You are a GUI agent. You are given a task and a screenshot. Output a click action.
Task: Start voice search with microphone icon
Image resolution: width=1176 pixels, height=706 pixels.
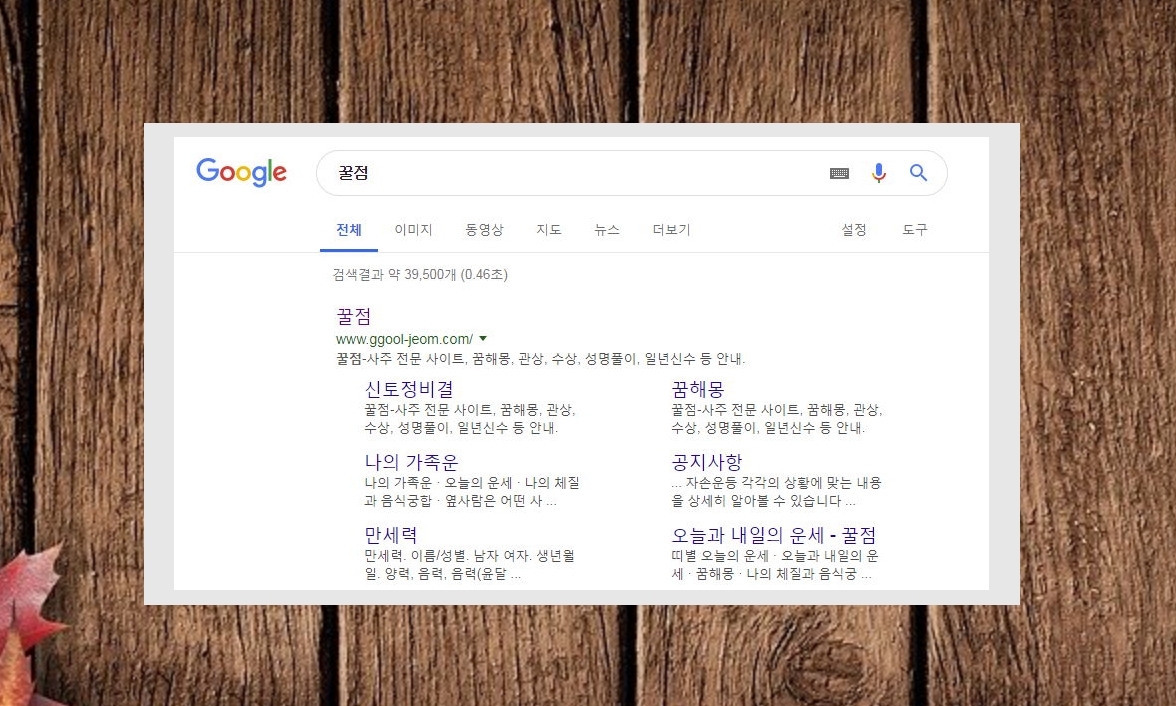(878, 173)
